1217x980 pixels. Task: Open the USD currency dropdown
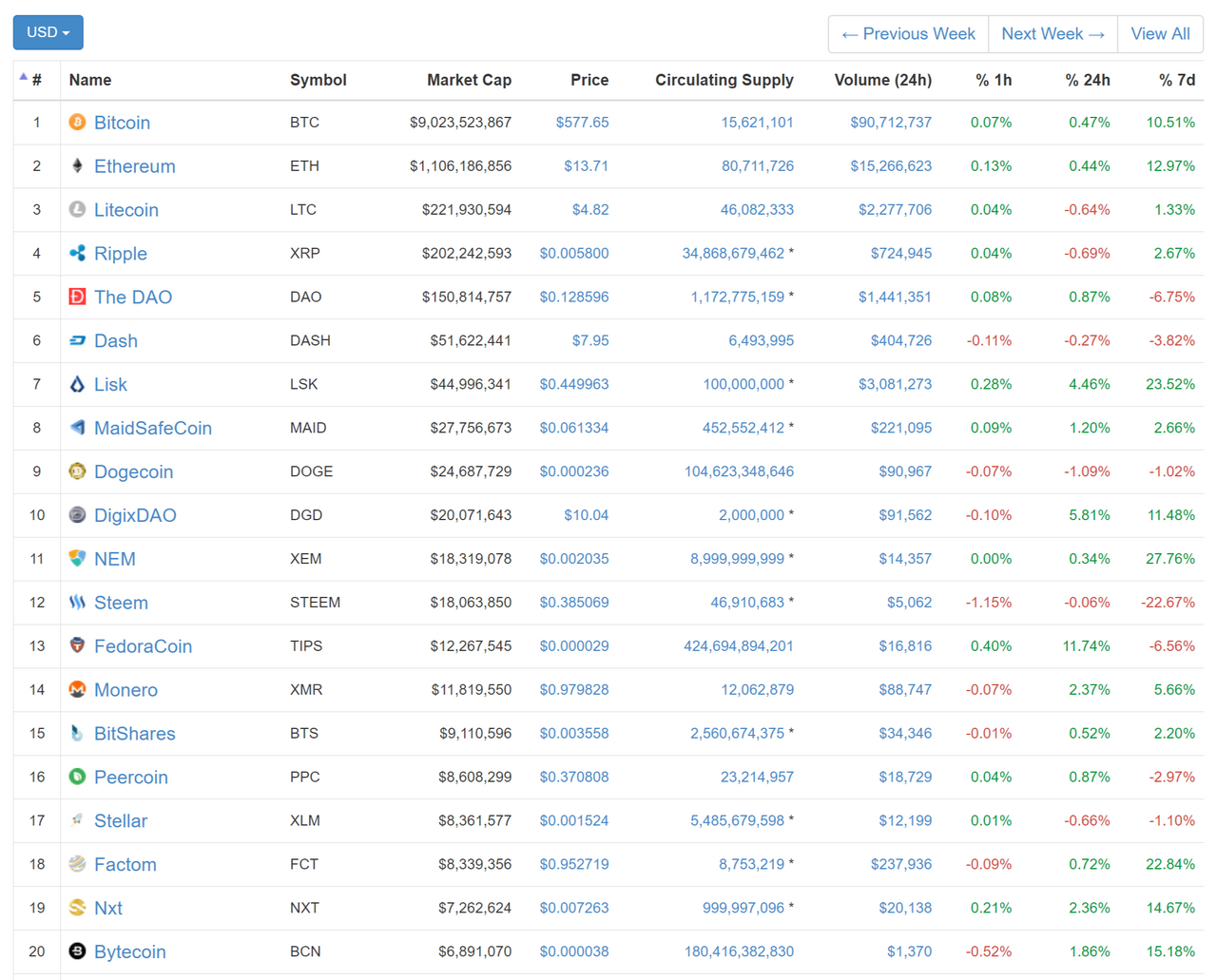coord(48,32)
